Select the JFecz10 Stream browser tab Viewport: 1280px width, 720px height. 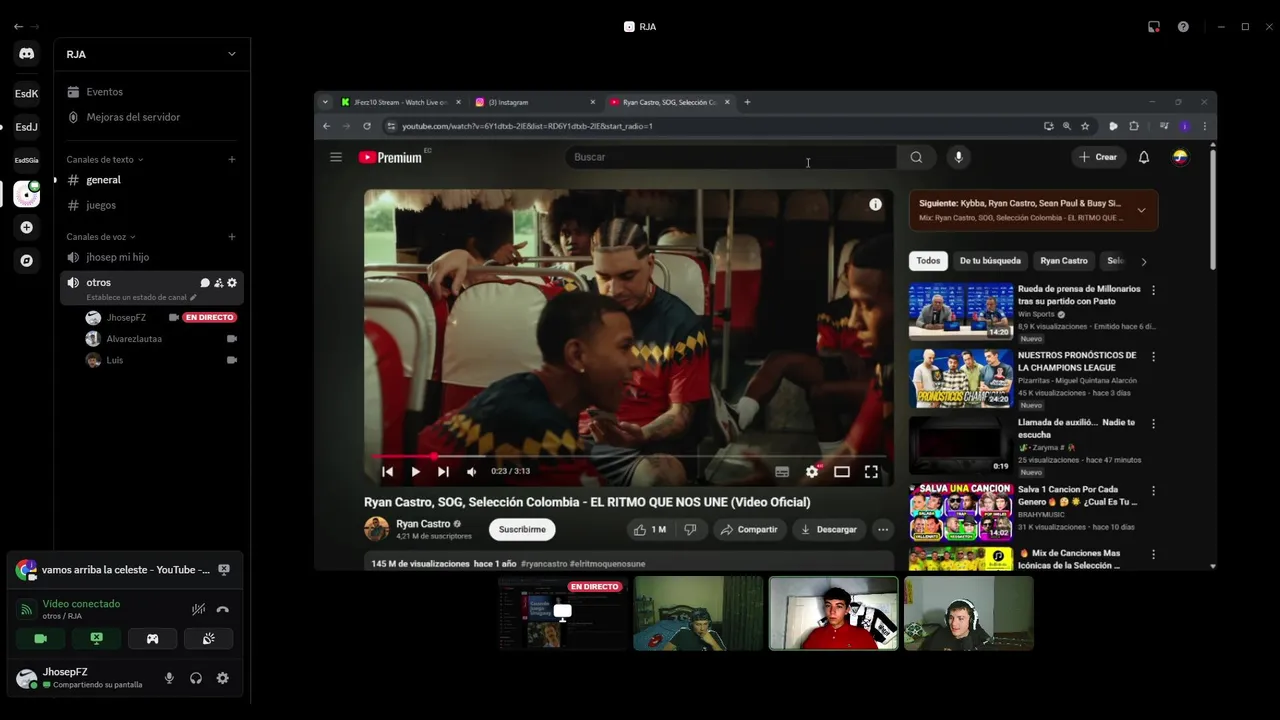click(400, 102)
